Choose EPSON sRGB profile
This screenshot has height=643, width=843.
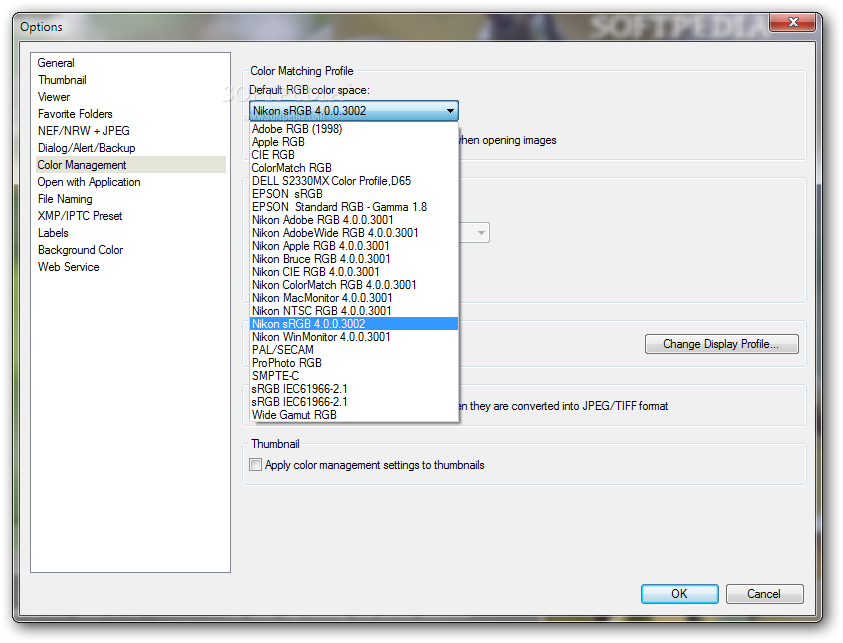click(x=354, y=194)
